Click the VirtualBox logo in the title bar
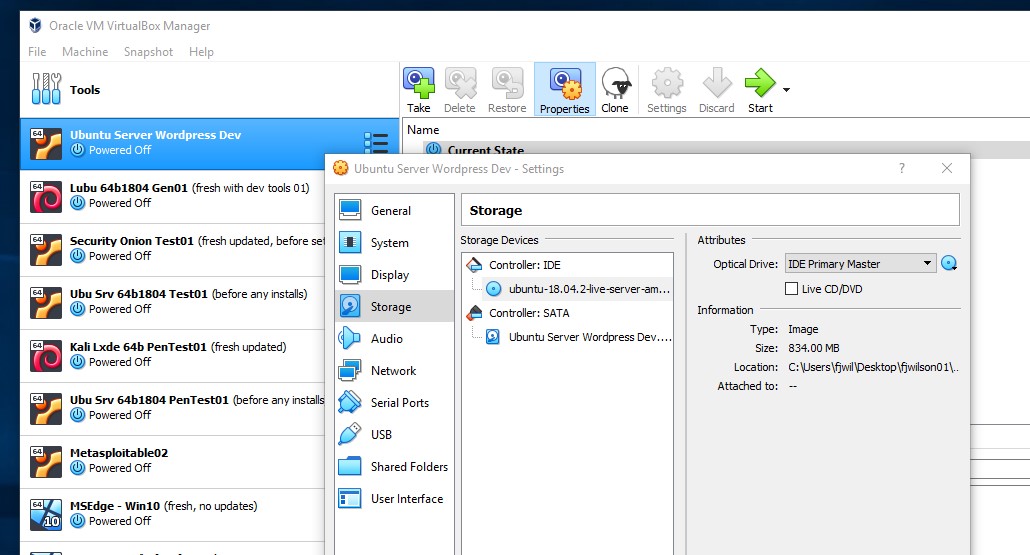 [x=35, y=25]
